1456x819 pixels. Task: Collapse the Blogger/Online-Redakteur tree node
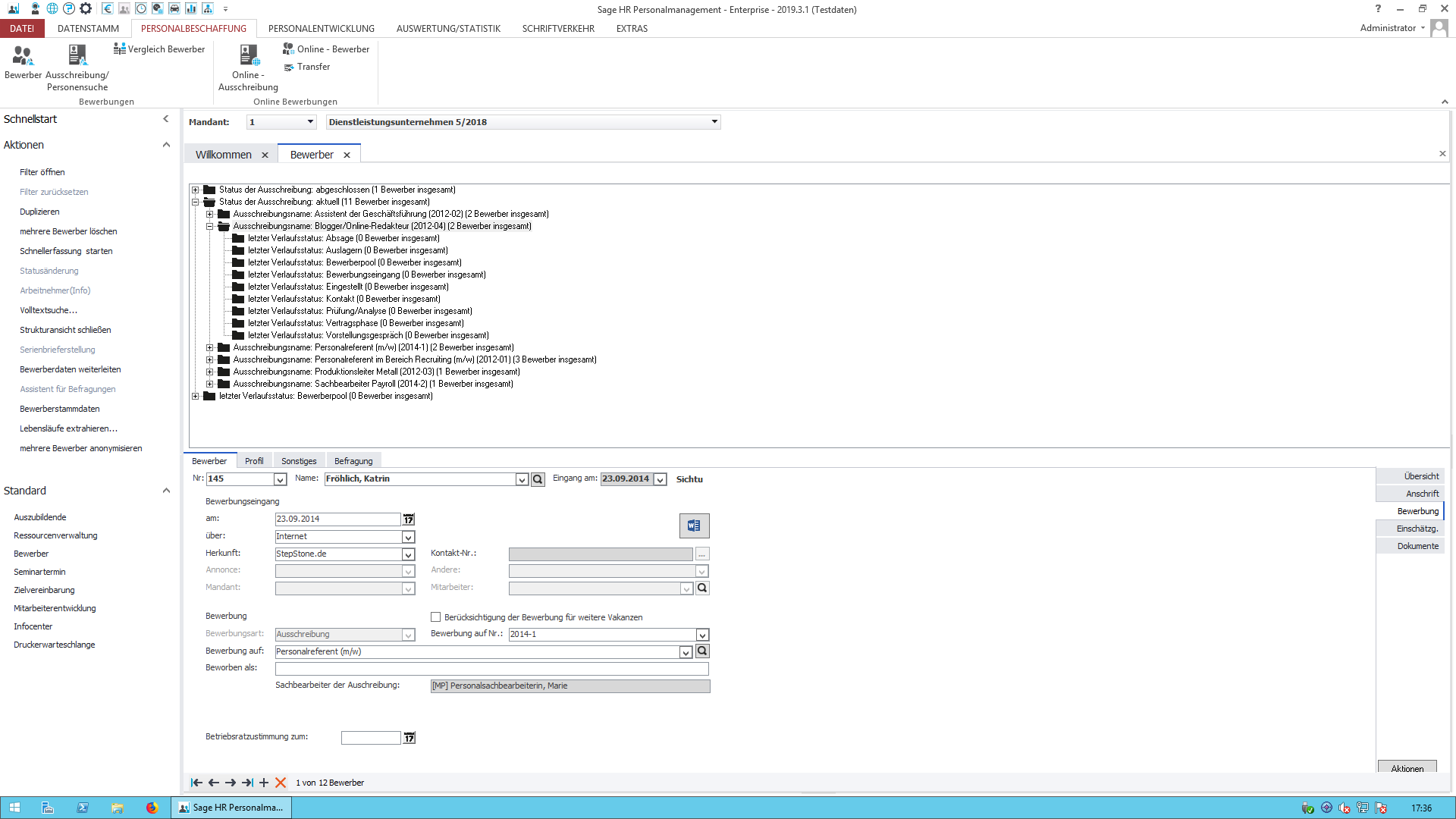[210, 226]
